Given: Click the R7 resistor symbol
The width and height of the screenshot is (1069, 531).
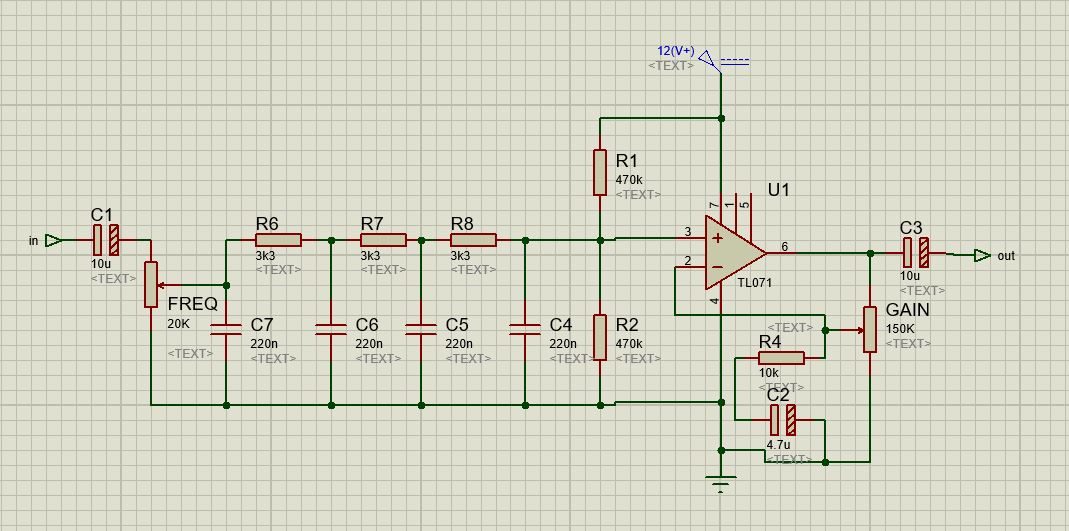Looking at the screenshot, I should point(383,240).
